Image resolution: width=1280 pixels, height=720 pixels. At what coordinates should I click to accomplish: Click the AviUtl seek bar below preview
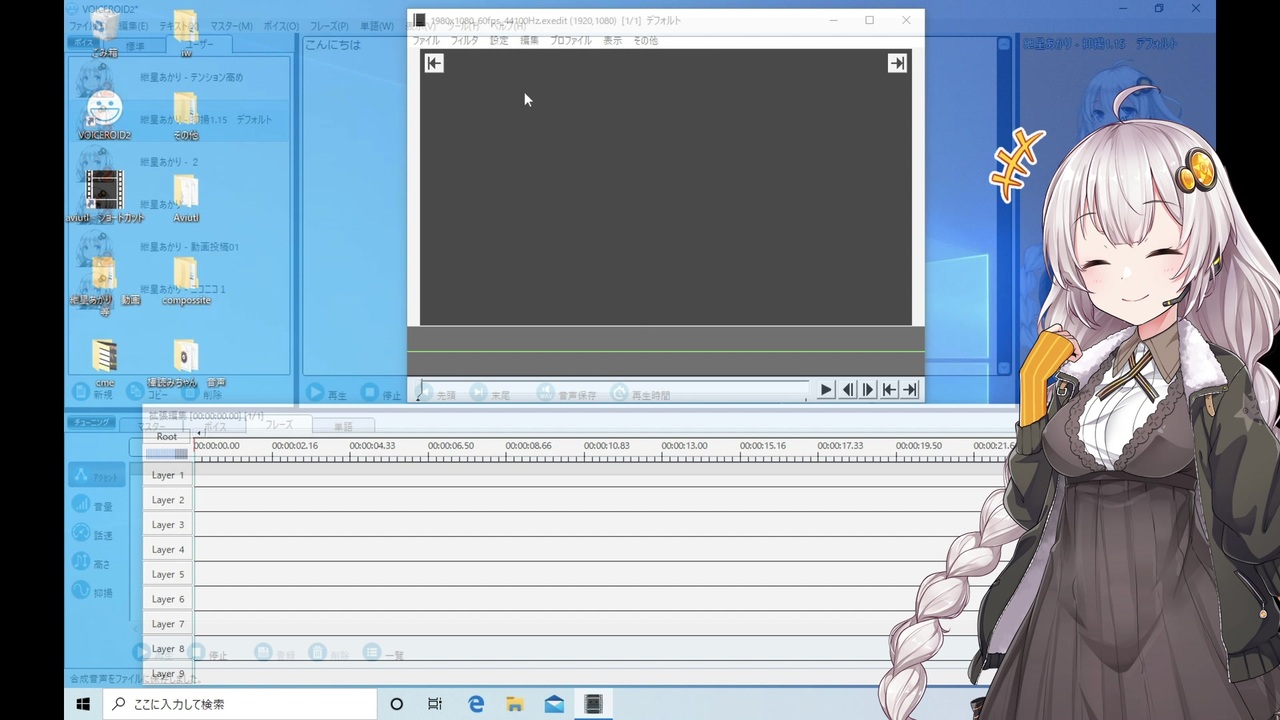point(612,390)
